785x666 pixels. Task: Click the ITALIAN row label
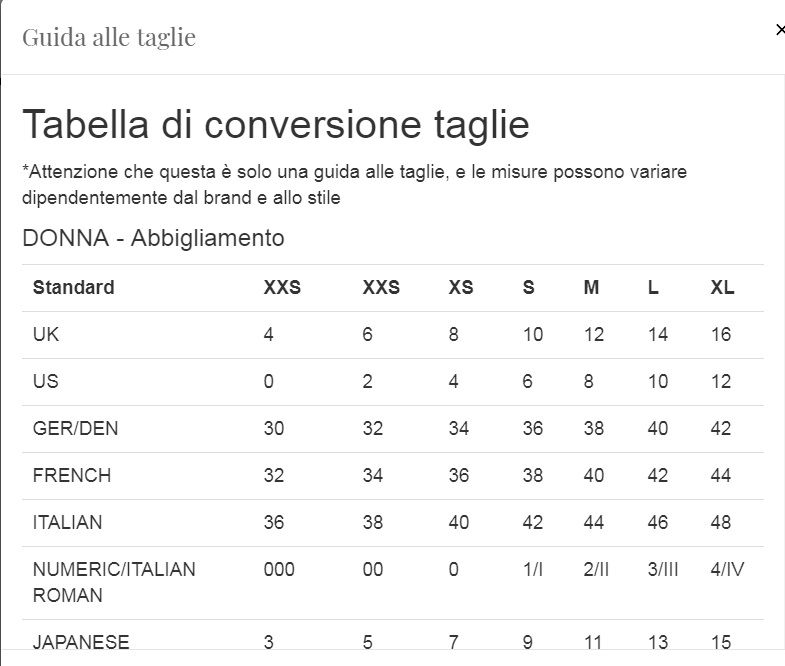pyautogui.click(x=68, y=522)
